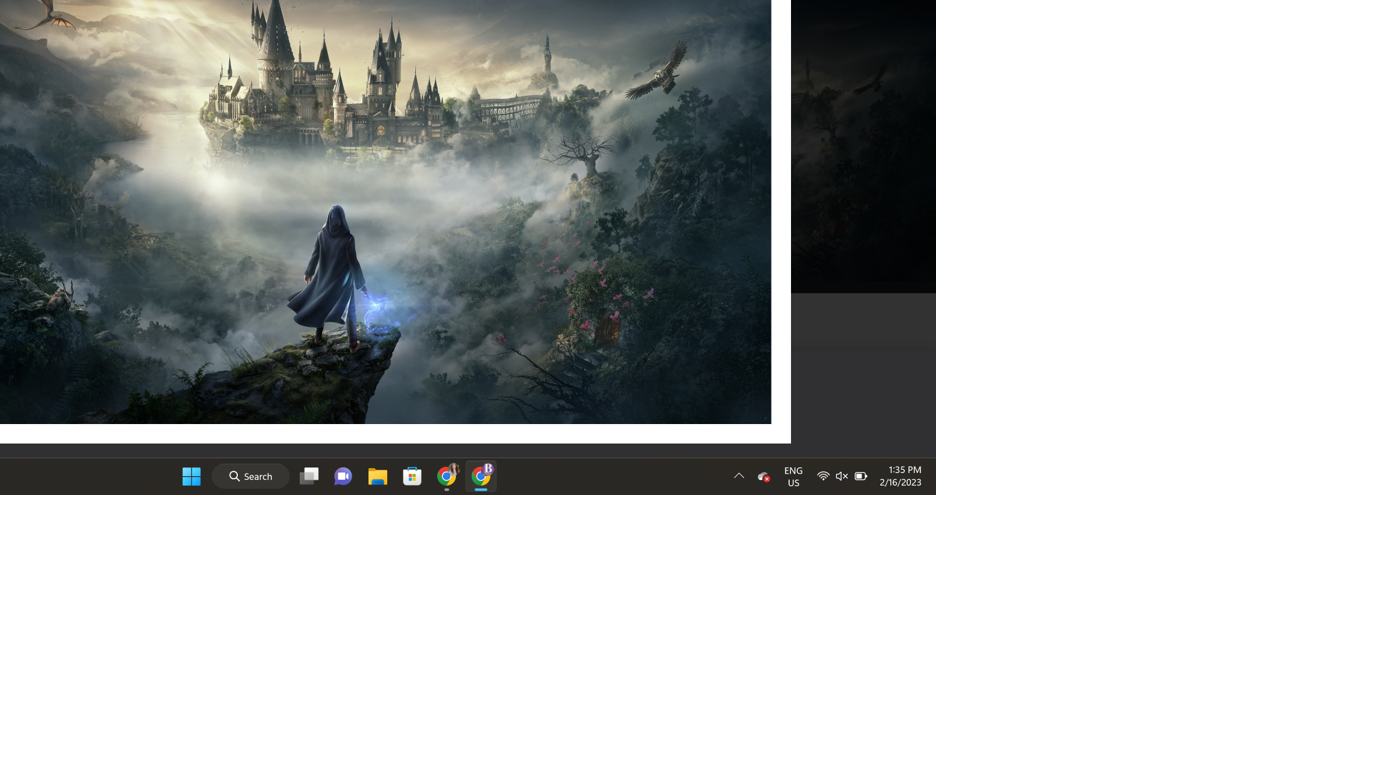Image resolution: width=1387 pixels, height=784 pixels.
Task: Click the battery status tray icon
Action: [x=861, y=477]
